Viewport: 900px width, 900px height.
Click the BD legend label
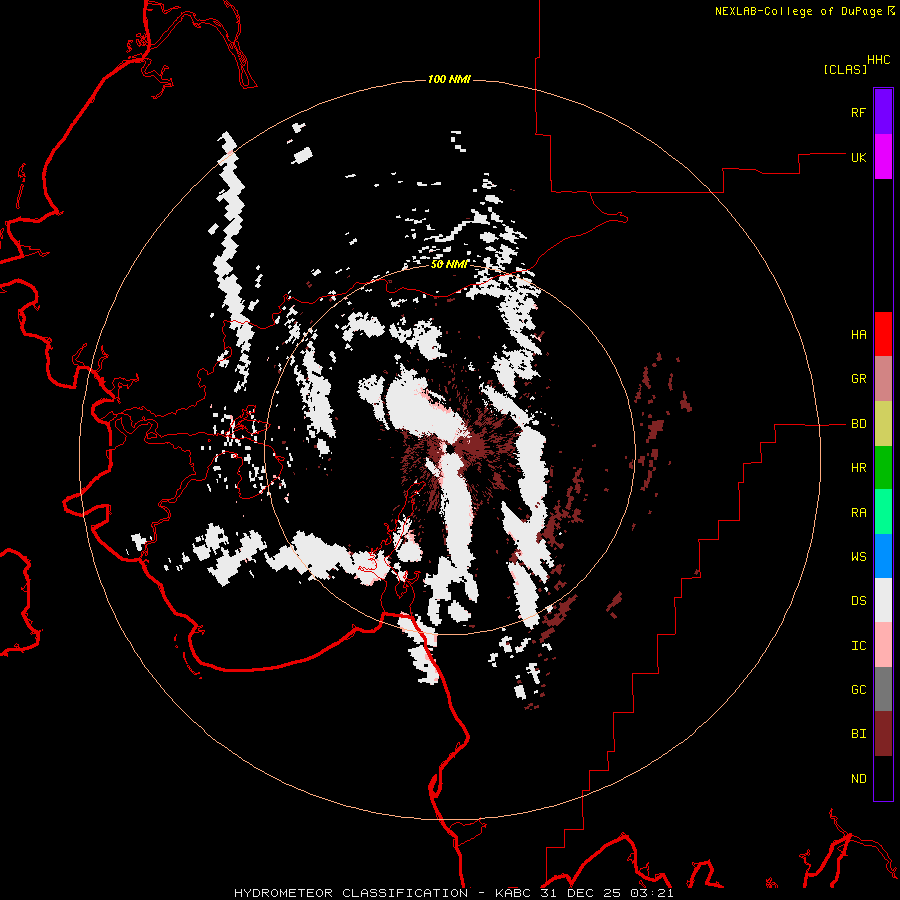(x=858, y=424)
